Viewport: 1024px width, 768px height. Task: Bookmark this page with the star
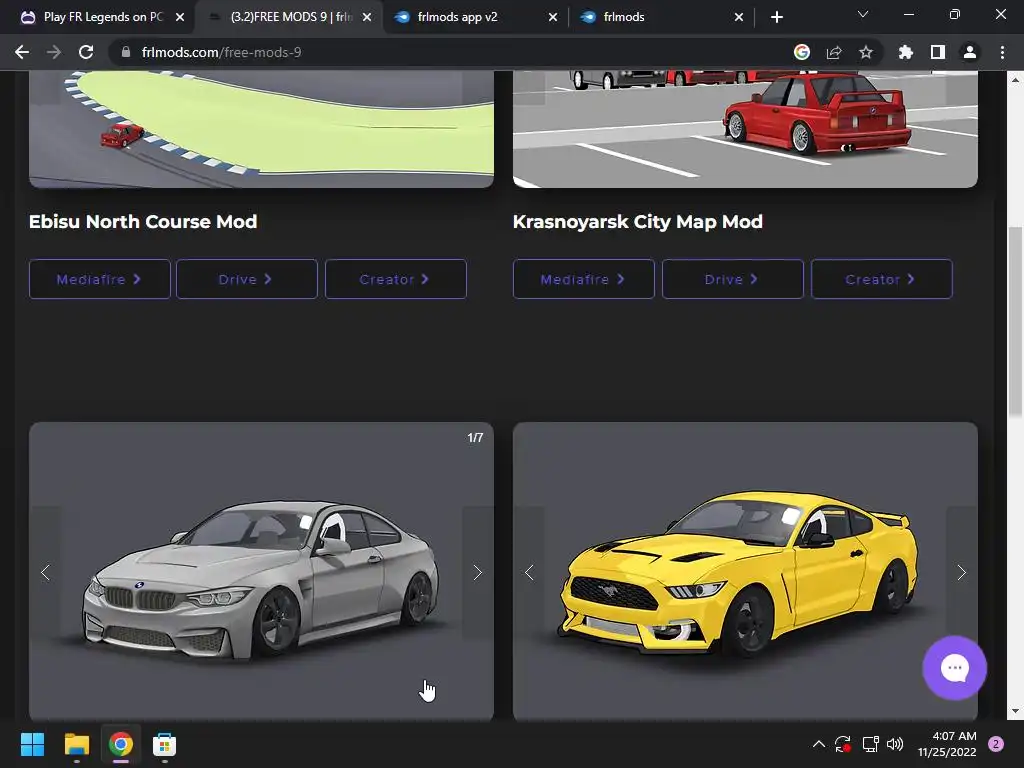point(866,52)
